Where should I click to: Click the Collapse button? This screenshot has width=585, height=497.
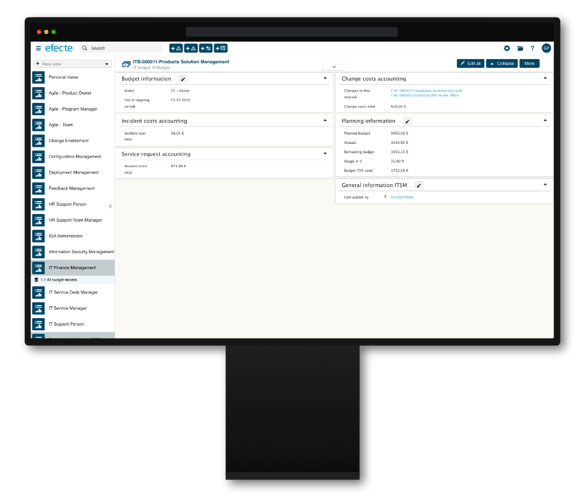(502, 63)
